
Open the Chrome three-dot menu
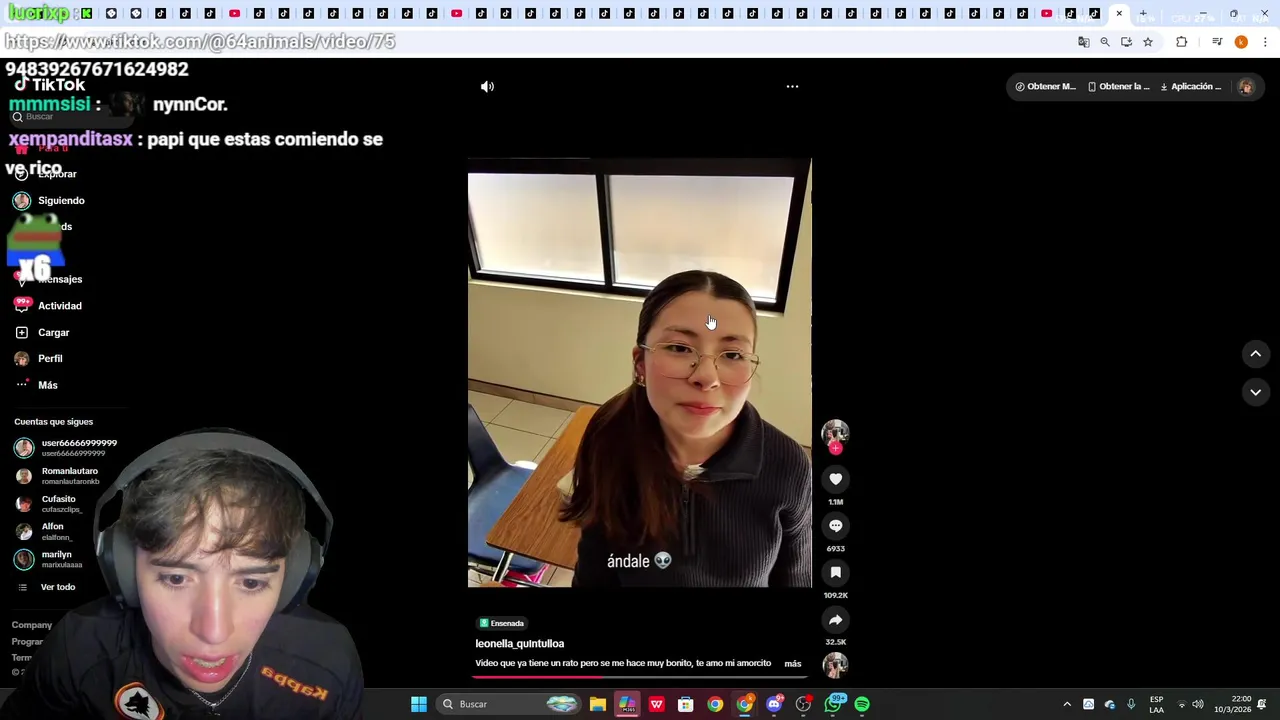[1265, 42]
